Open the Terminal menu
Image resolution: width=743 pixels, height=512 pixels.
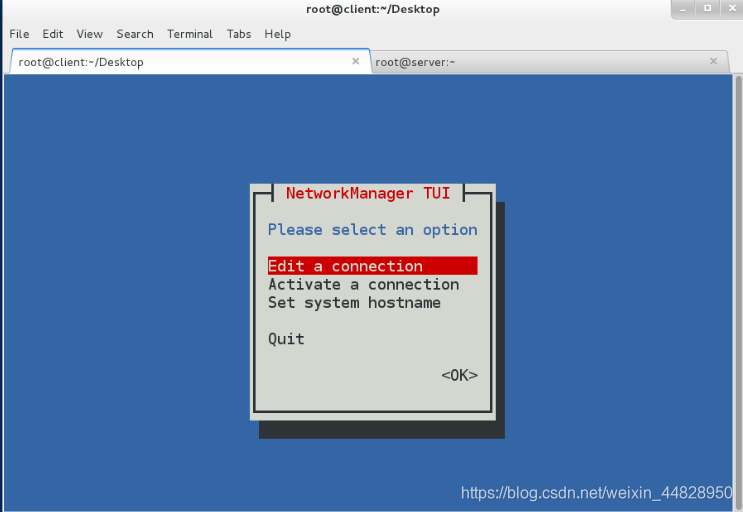pos(190,34)
